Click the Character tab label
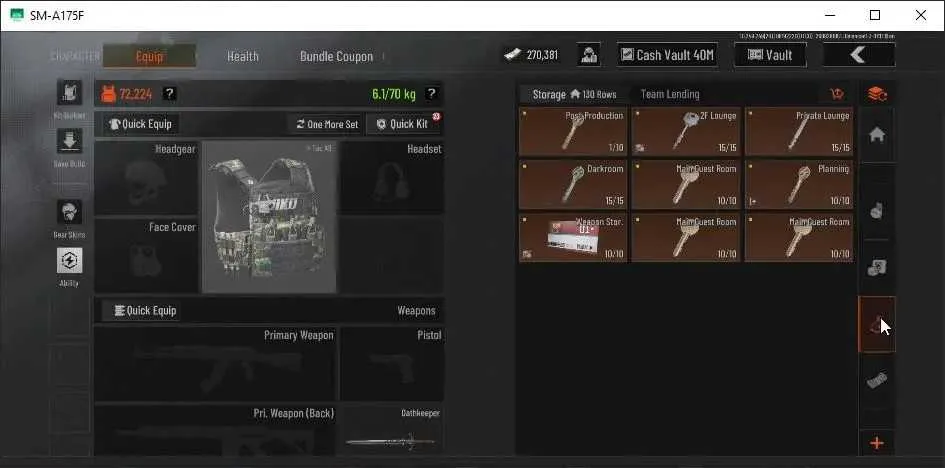Screen dimensions: 945x468 tap(75, 56)
